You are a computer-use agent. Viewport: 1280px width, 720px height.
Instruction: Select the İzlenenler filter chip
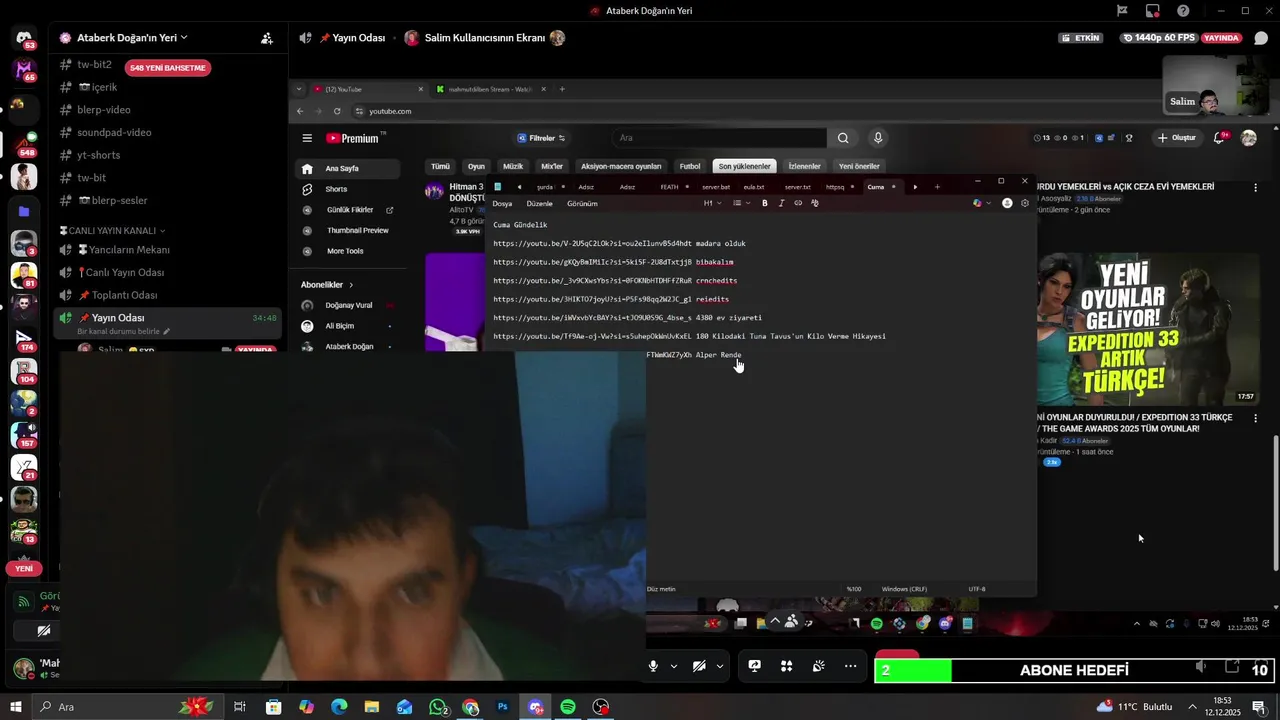click(804, 166)
